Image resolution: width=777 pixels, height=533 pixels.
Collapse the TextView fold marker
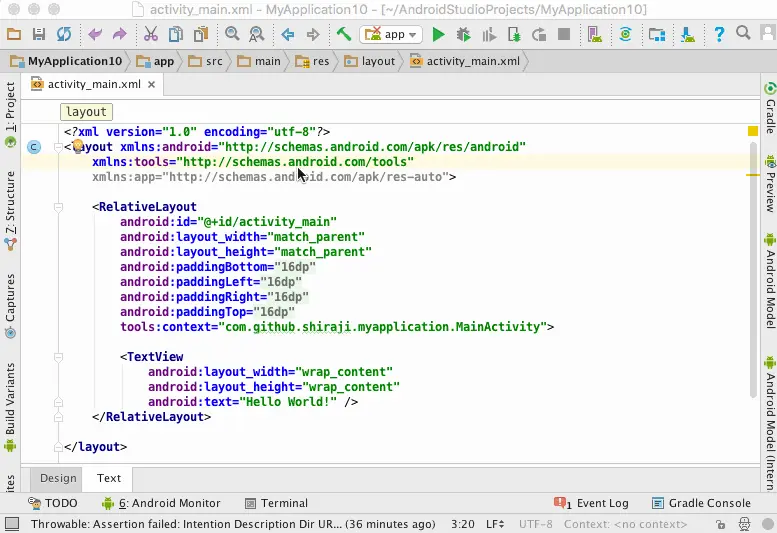[58, 357]
